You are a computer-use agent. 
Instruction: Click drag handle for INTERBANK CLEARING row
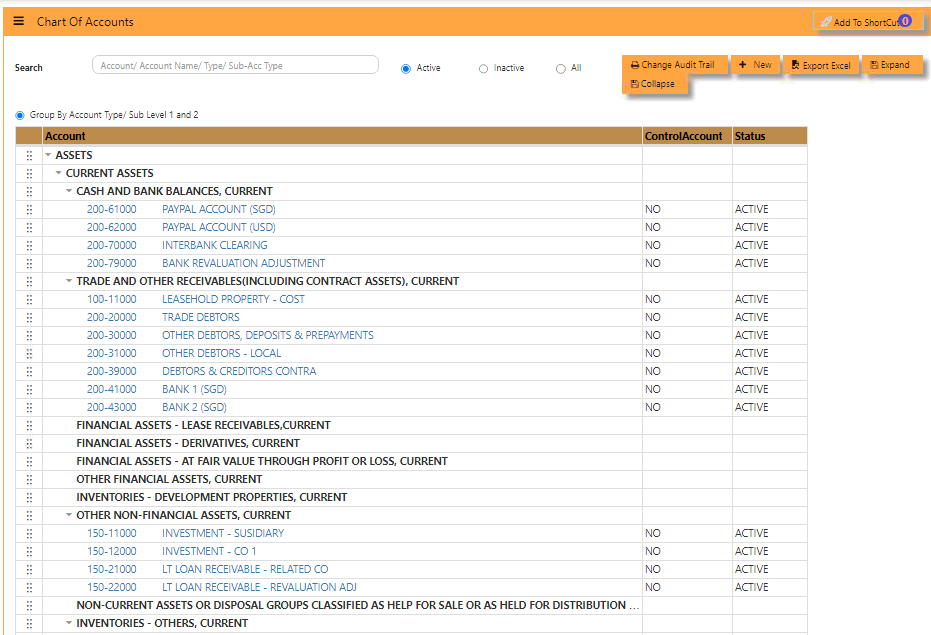[x=29, y=245]
